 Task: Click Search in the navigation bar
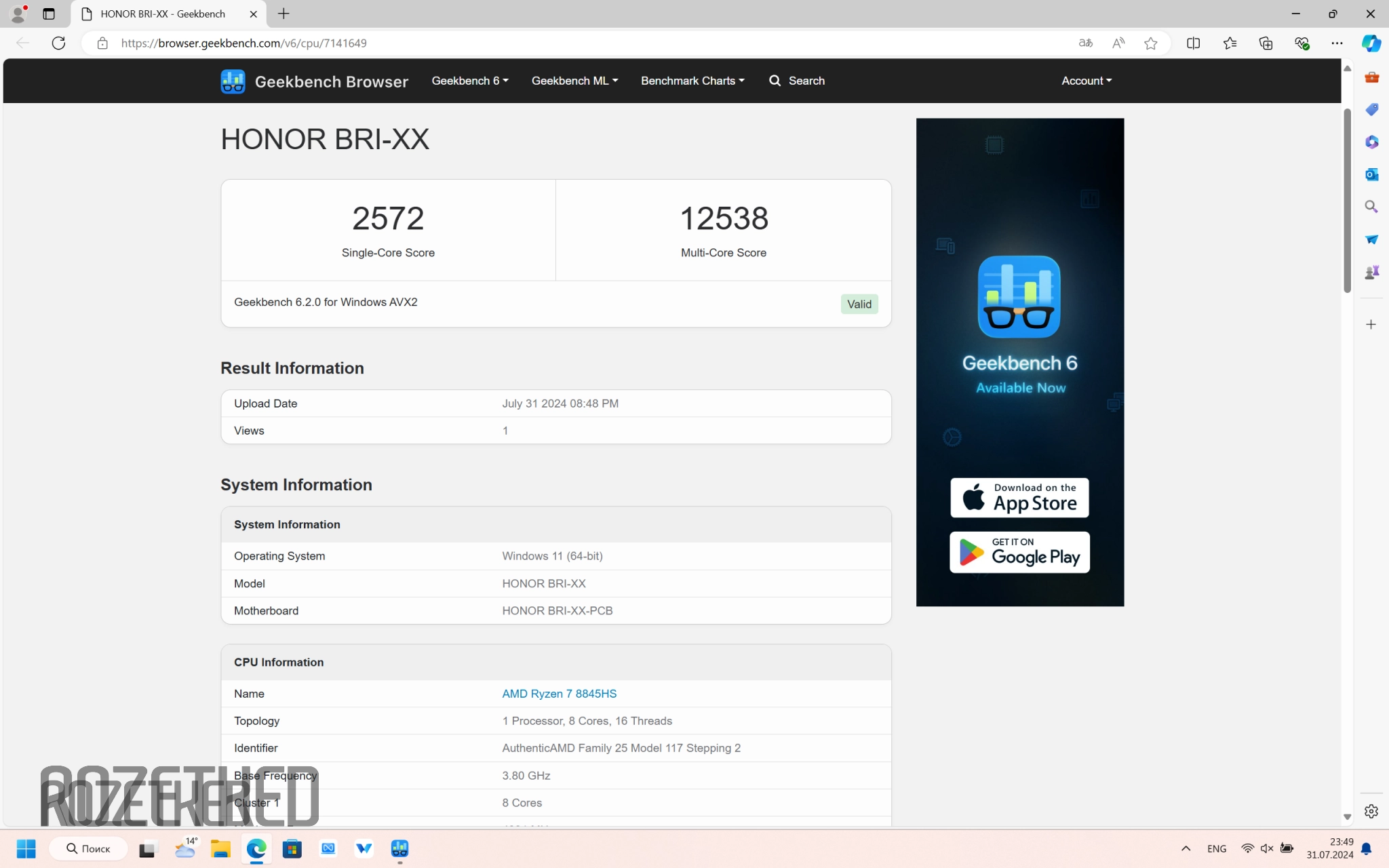pyautogui.click(x=797, y=81)
